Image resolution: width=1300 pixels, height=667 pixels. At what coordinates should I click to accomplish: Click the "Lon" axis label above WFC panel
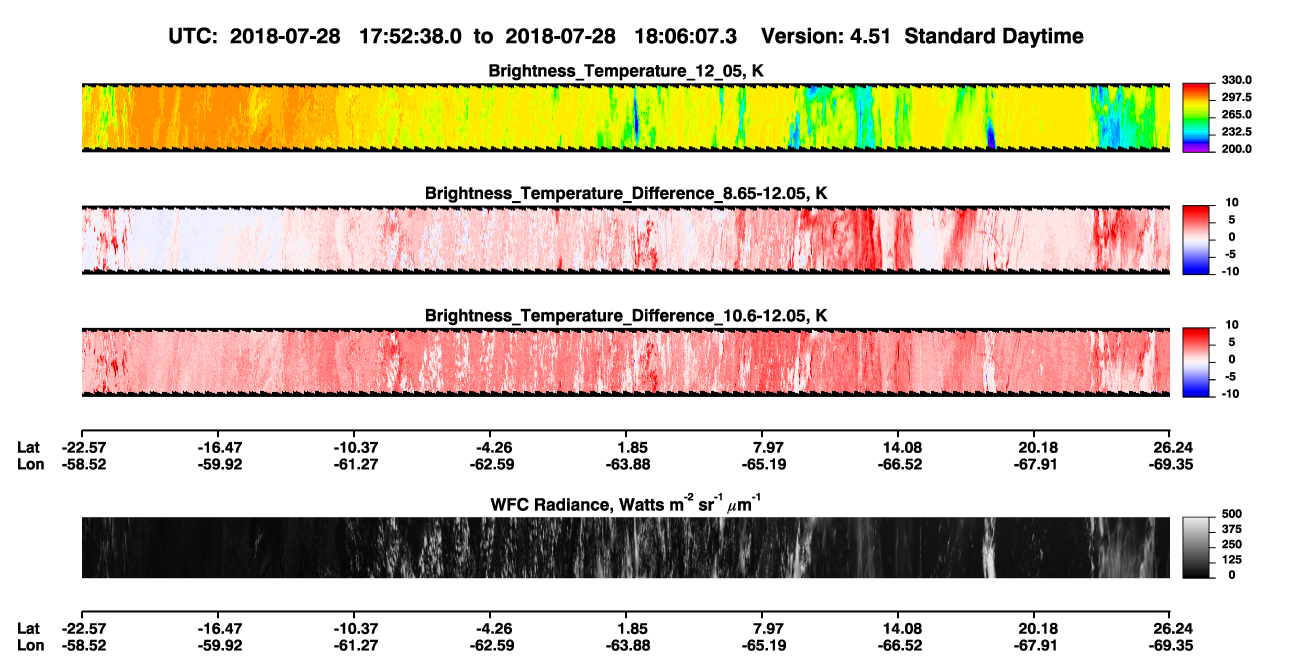click(29, 464)
